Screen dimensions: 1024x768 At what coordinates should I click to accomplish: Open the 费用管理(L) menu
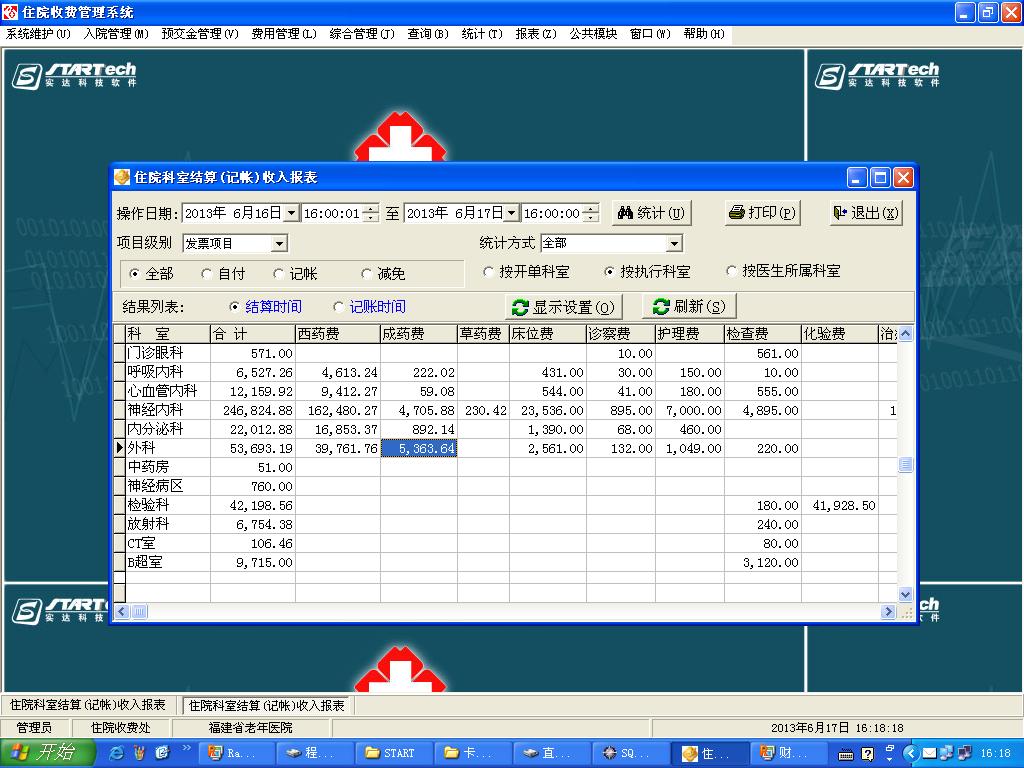click(283, 34)
